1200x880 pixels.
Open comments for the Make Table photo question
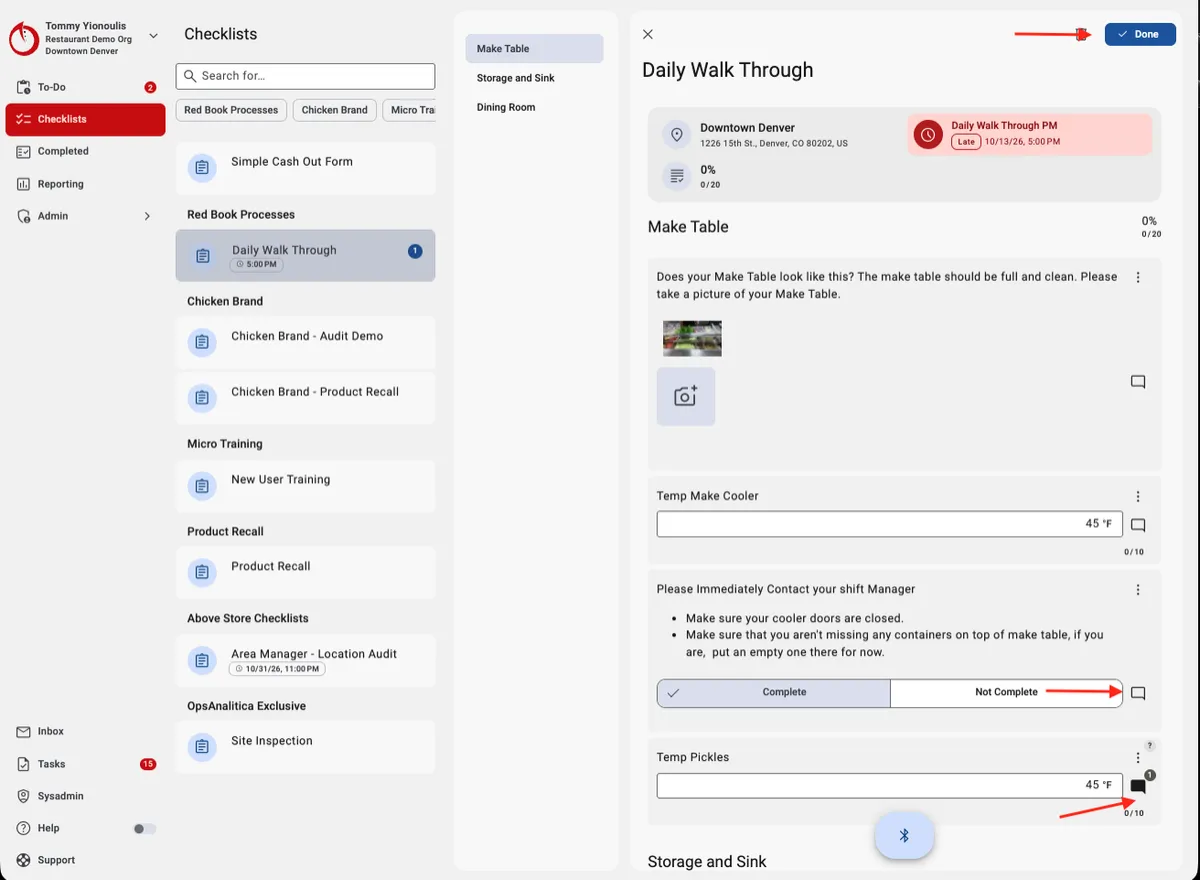(x=1138, y=382)
